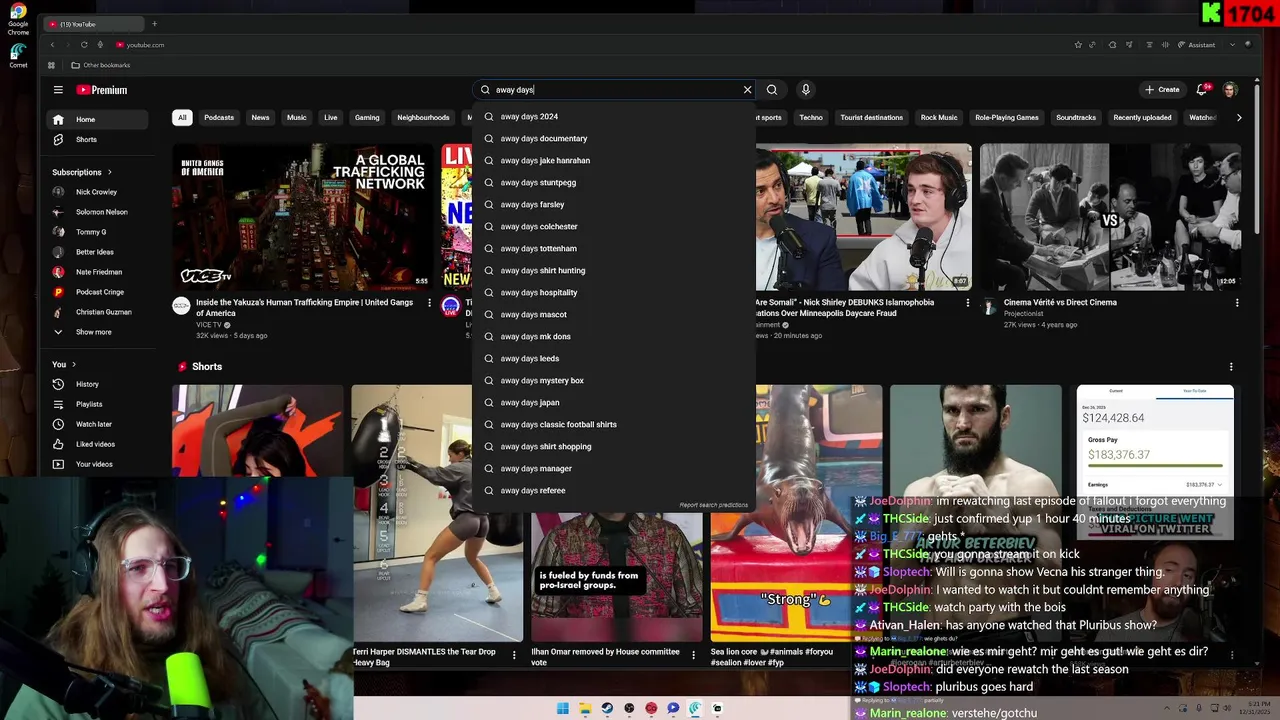Open Home in the sidebar
This screenshot has width=1280, height=720.
[97, 119]
